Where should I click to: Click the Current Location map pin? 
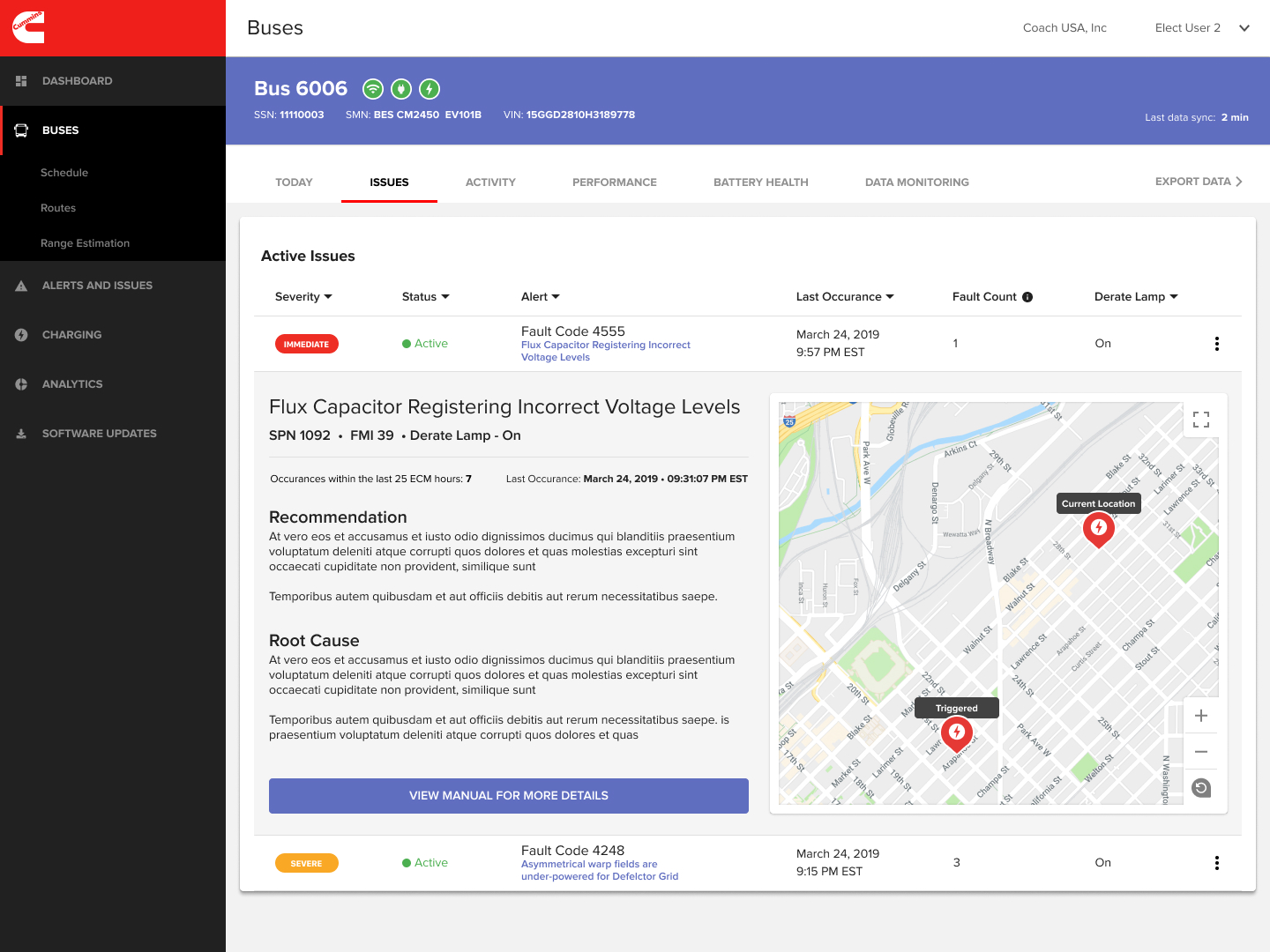1099,529
